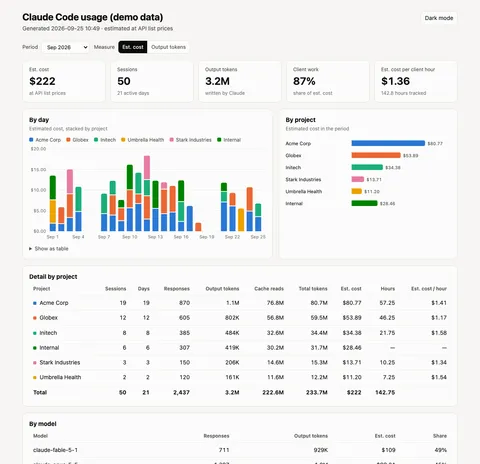Click the $1.36 cost per client hour card
This screenshot has width=480, height=464.
coord(416,81)
